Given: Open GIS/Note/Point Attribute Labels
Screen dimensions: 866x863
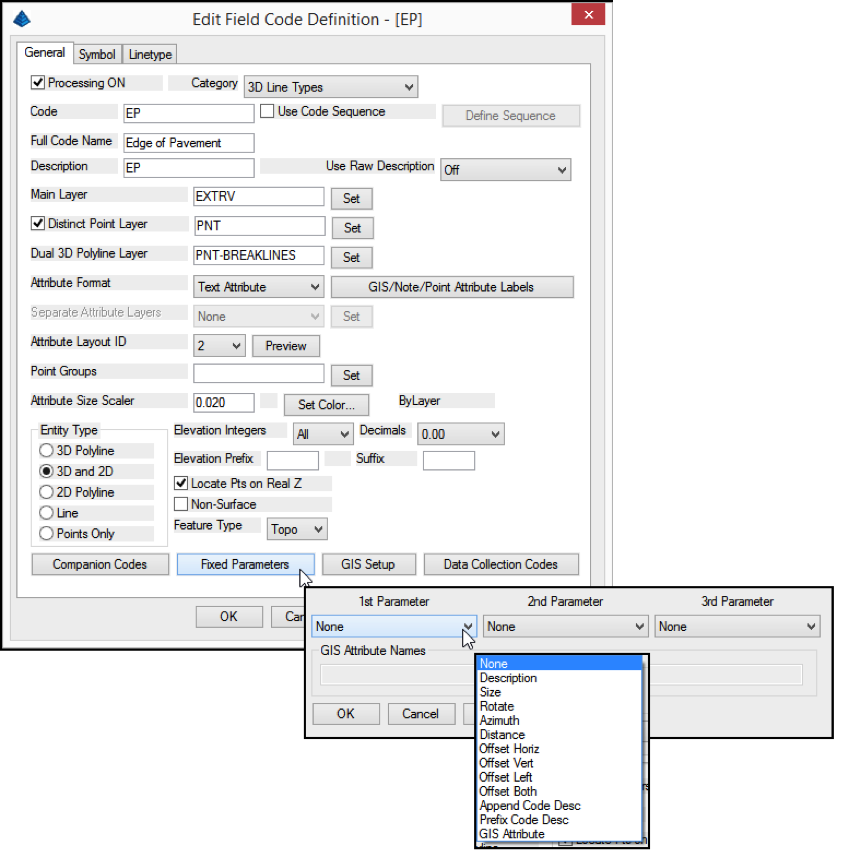Looking at the screenshot, I should tap(452, 287).
